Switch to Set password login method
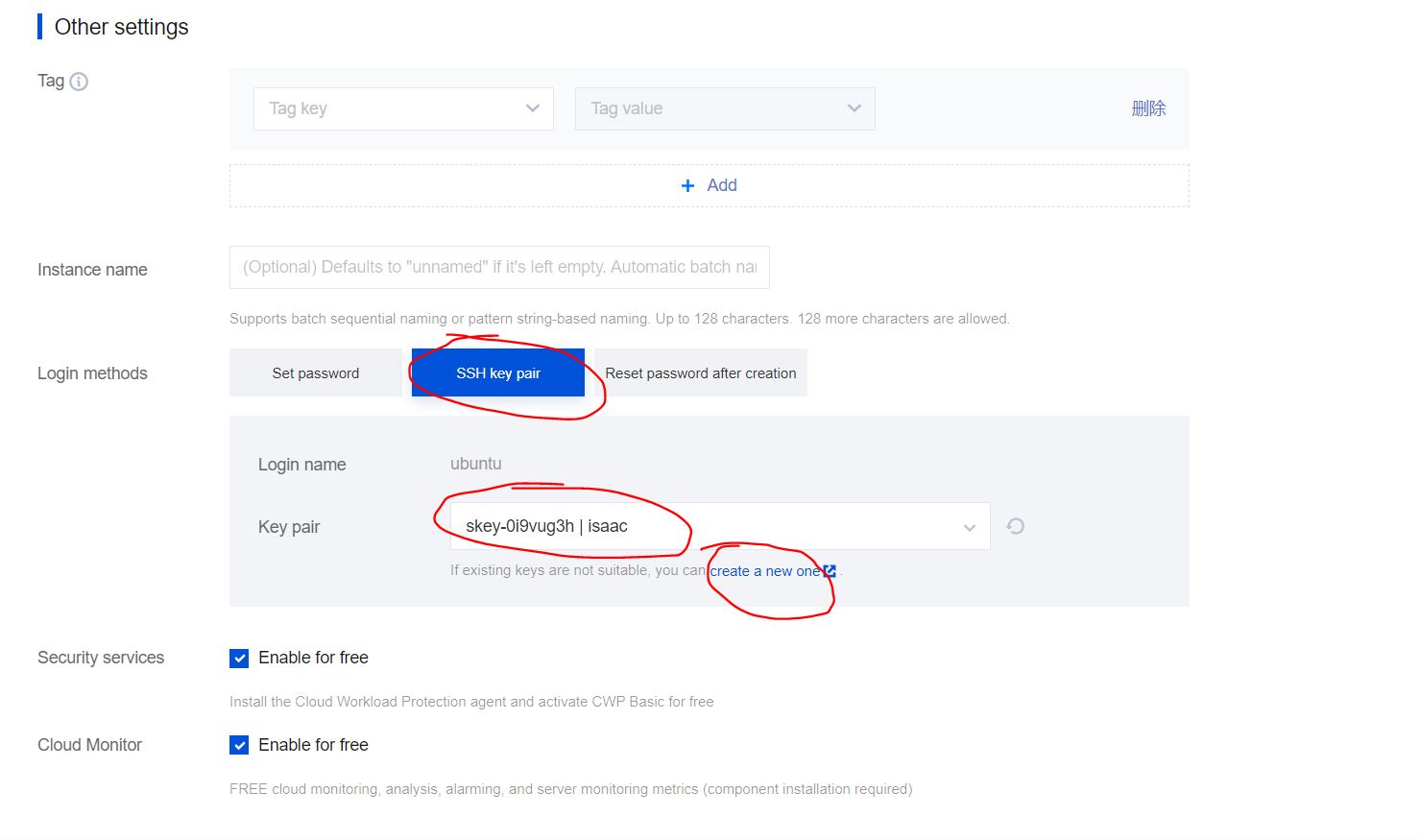Screen dimensions: 1420x840 click(x=315, y=372)
